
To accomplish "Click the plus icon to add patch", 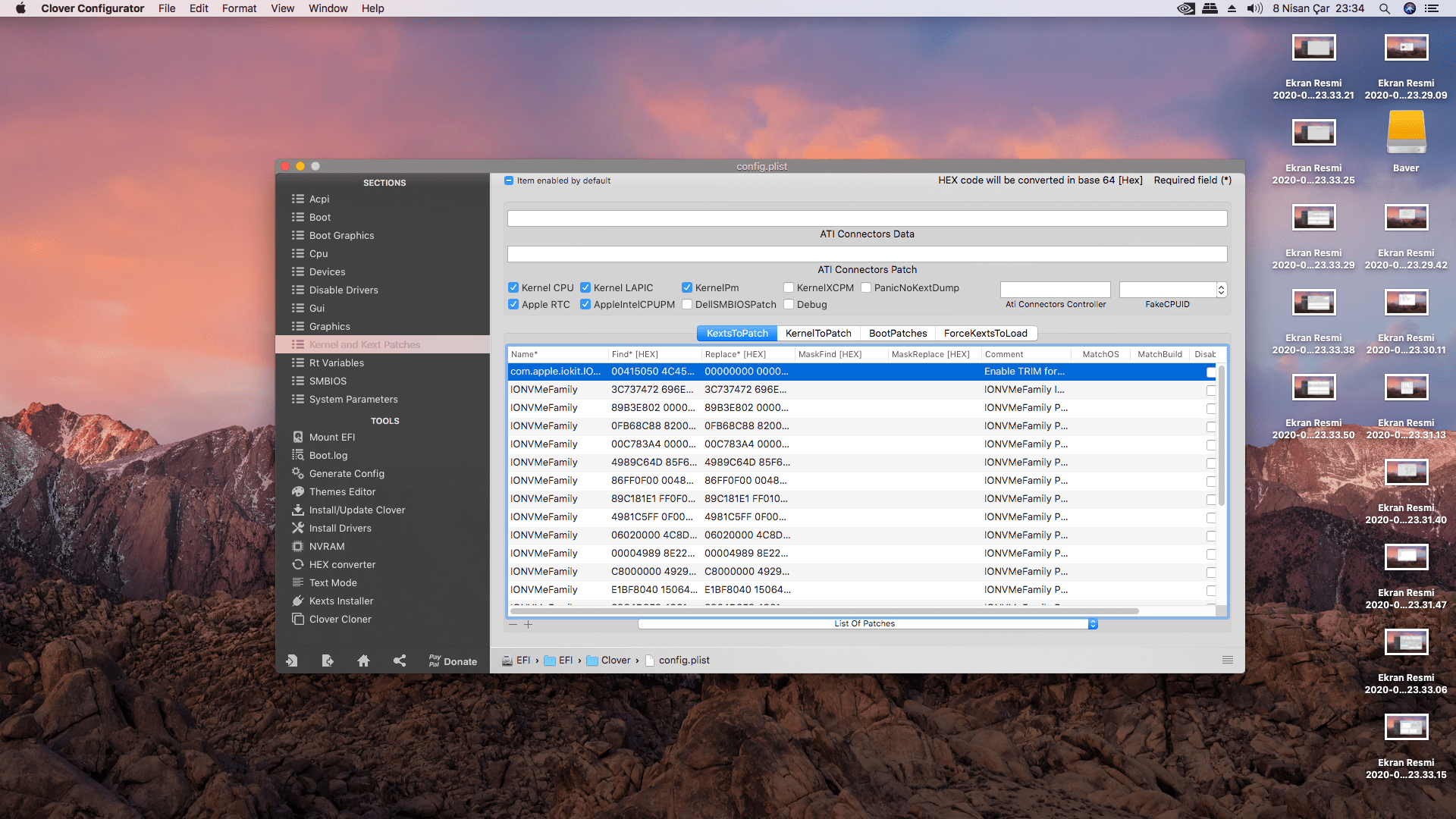I will pos(529,624).
